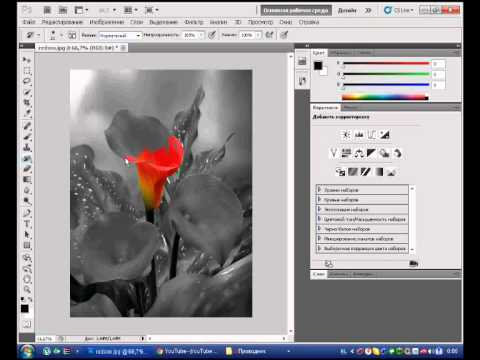
Task: Add a Photo Filter adjustment
Action: coord(384,153)
